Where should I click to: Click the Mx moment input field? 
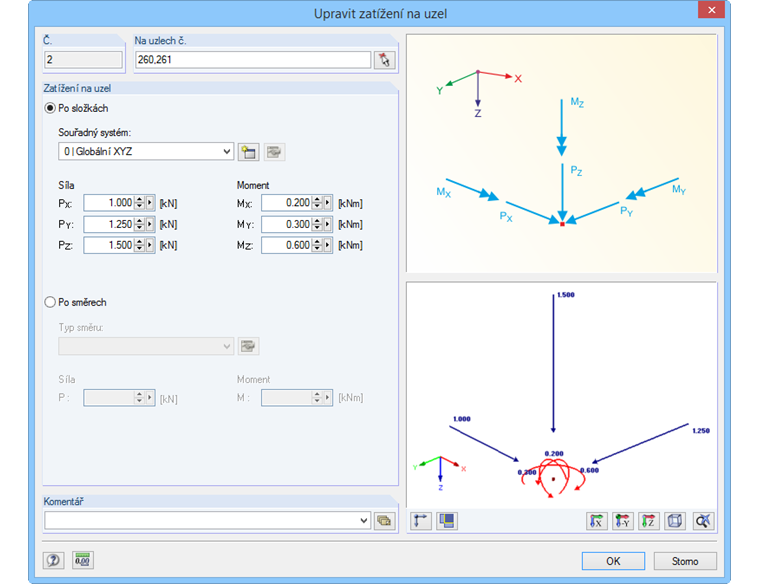click(286, 203)
